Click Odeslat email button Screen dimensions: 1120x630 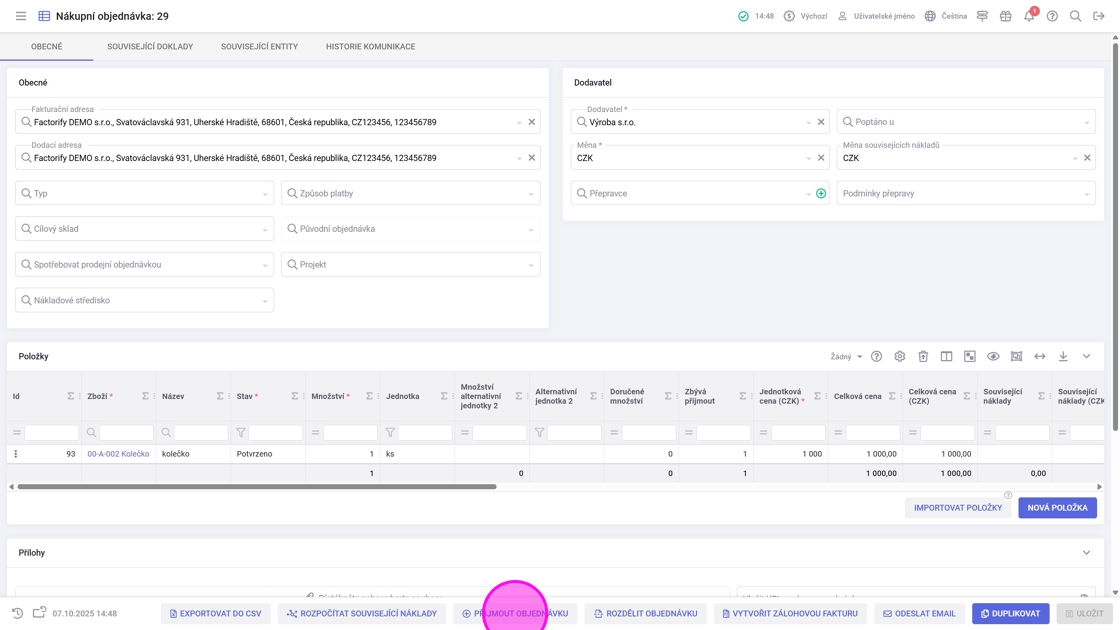tap(919, 614)
